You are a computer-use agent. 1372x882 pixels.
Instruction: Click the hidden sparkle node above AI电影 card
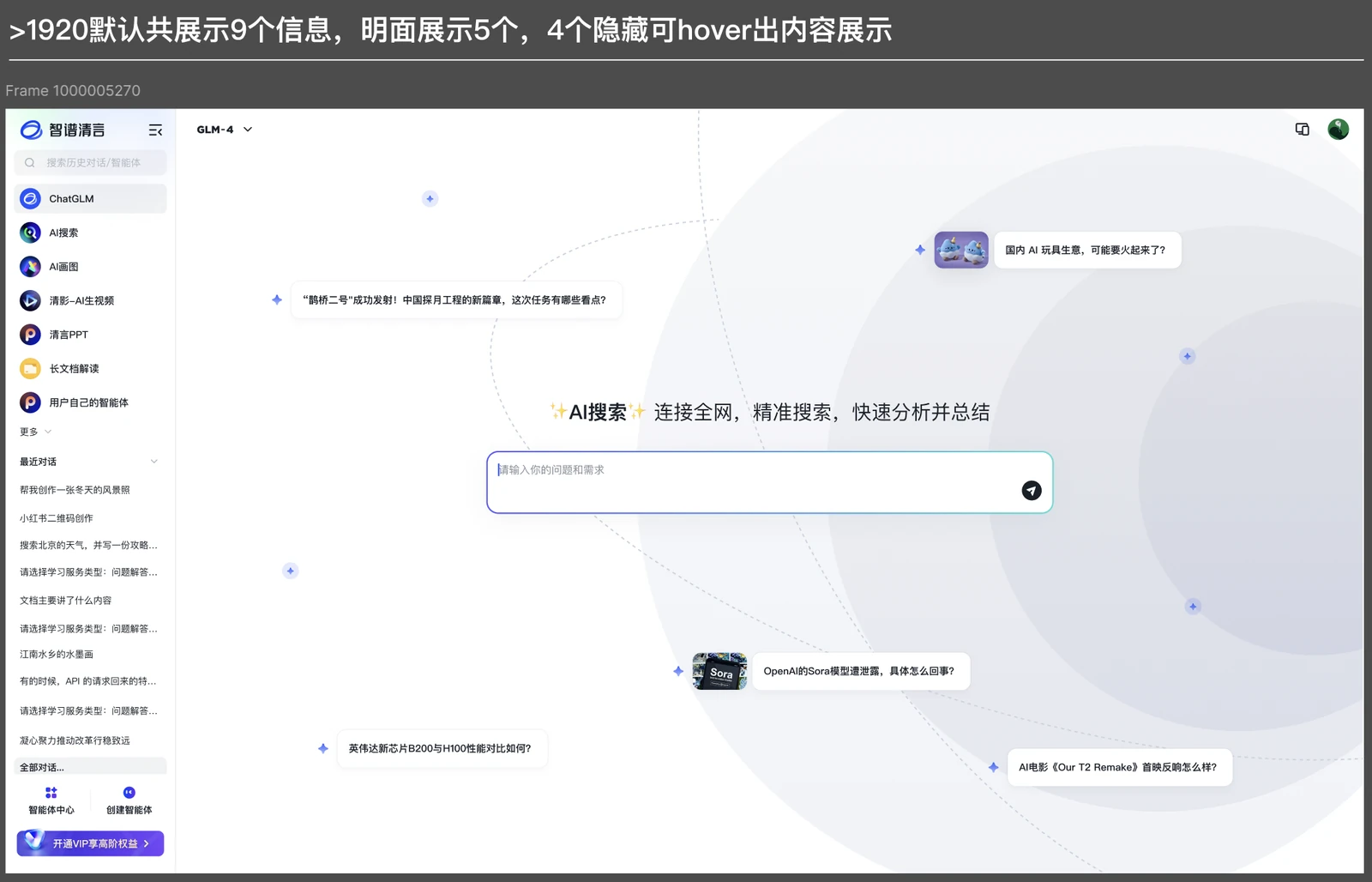pos(1193,607)
